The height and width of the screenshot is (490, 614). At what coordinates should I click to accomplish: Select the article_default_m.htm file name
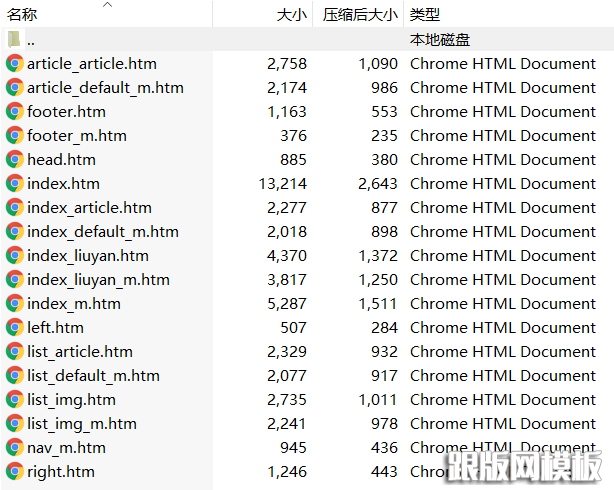pyautogui.click(x=105, y=88)
